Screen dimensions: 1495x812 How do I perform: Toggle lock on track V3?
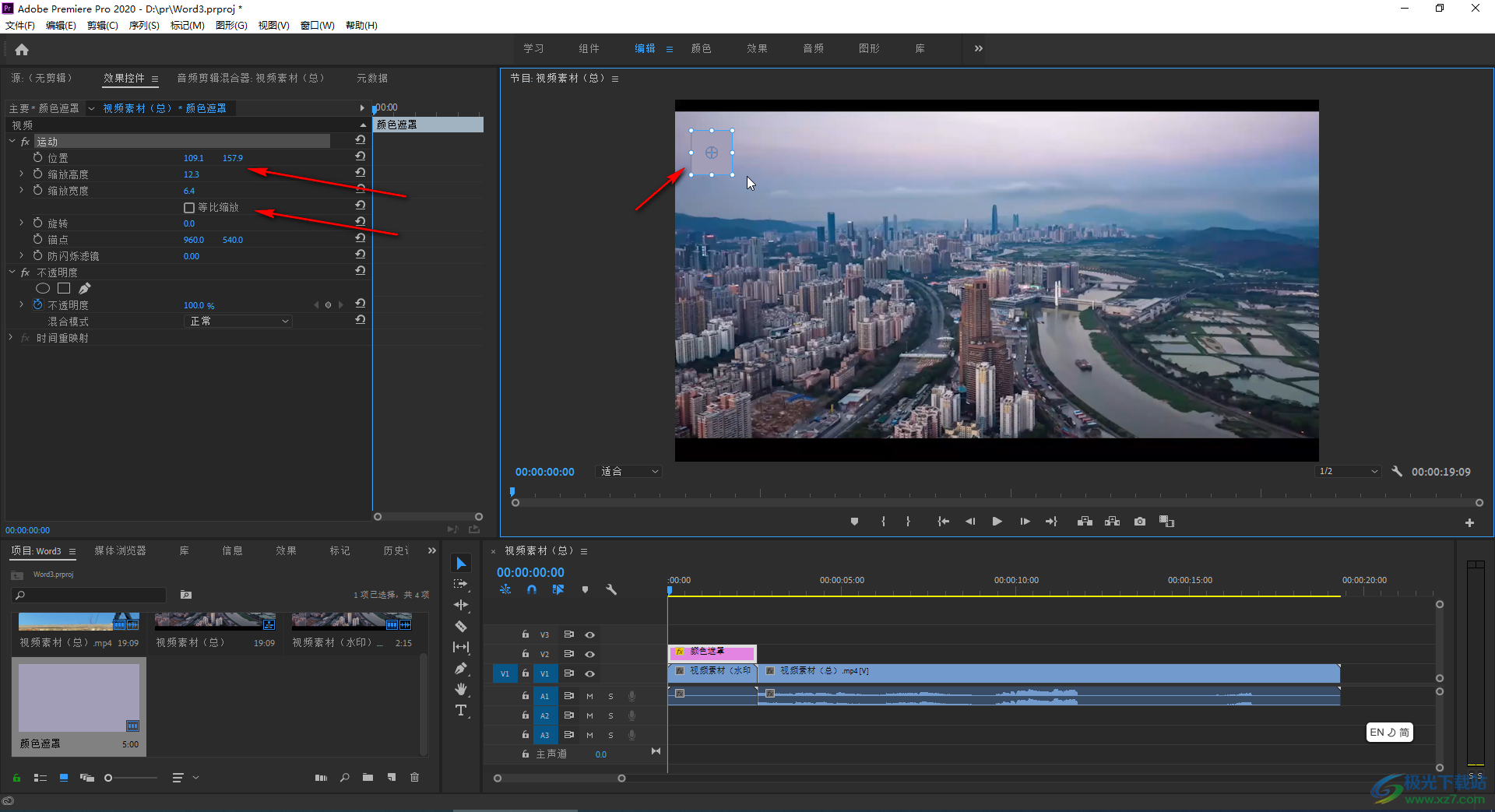pos(526,634)
